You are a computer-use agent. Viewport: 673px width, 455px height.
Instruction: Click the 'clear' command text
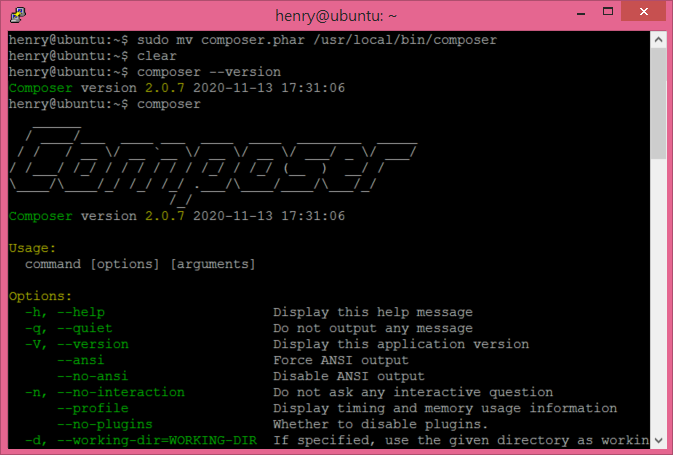157,56
